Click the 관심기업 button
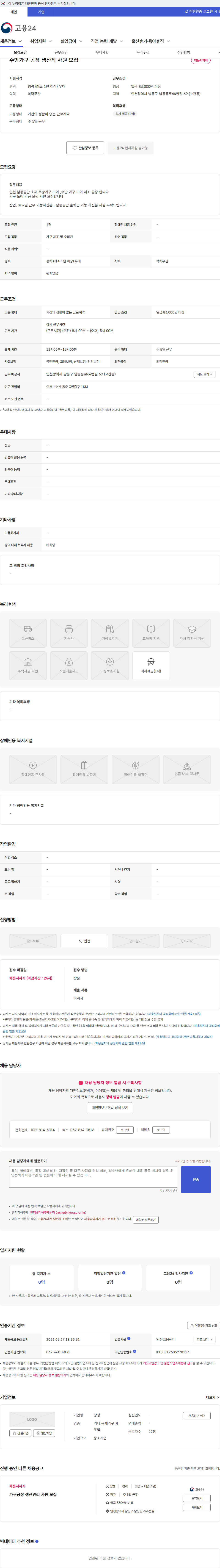The height and width of the screenshot is (1568, 220). (x=21, y=1433)
